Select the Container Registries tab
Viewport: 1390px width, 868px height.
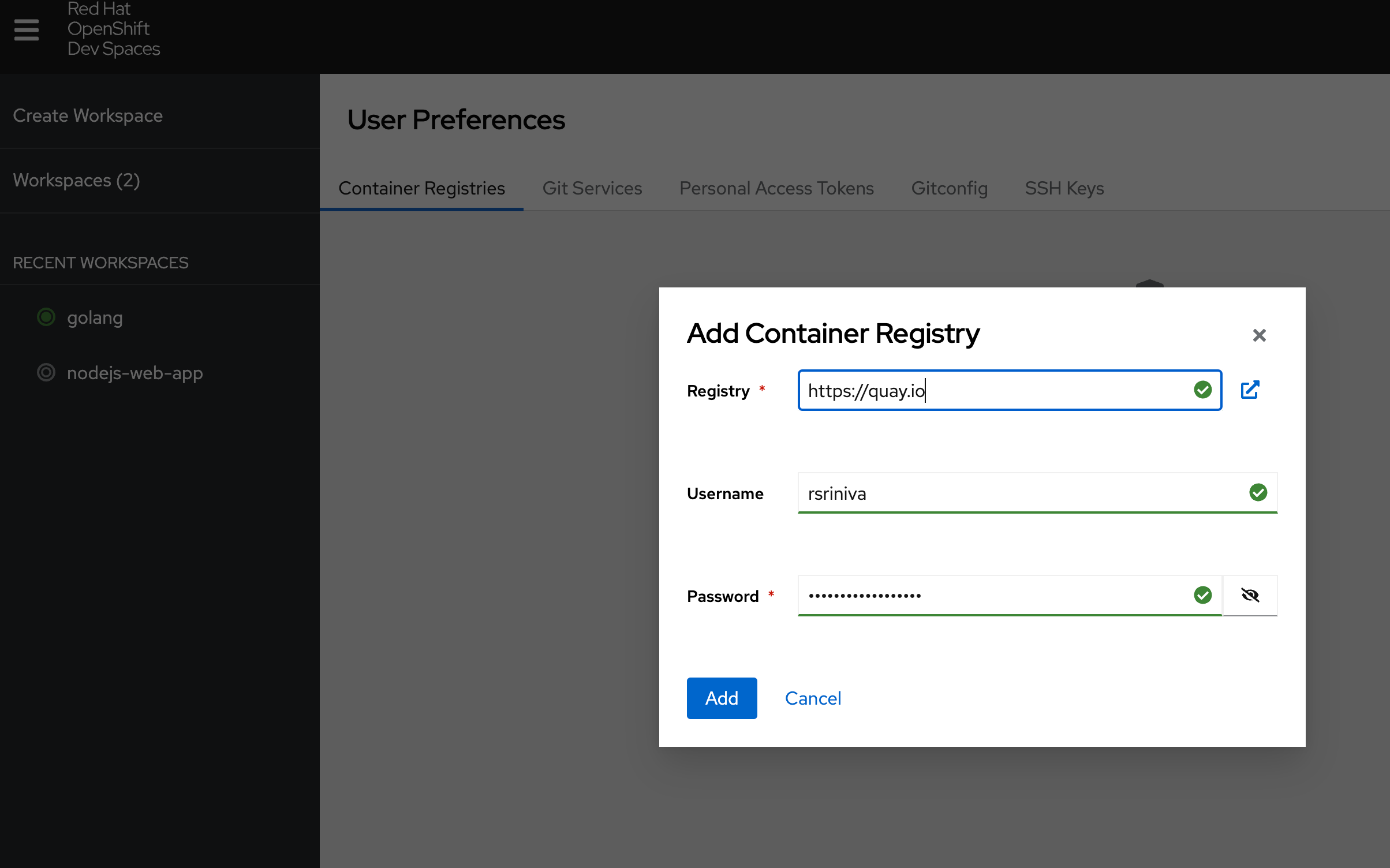point(421,188)
